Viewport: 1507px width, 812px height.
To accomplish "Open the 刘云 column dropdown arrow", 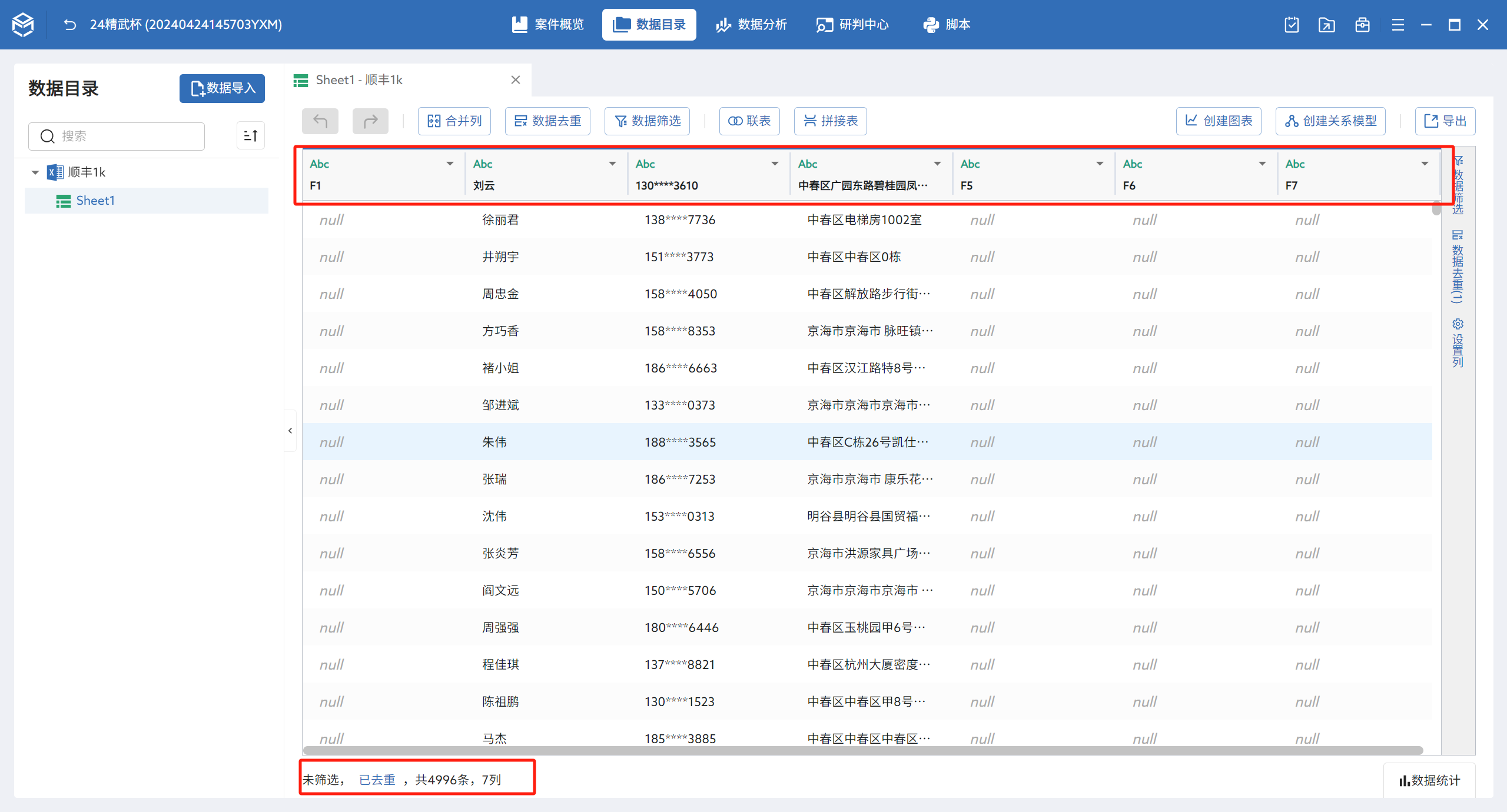I will 612,164.
